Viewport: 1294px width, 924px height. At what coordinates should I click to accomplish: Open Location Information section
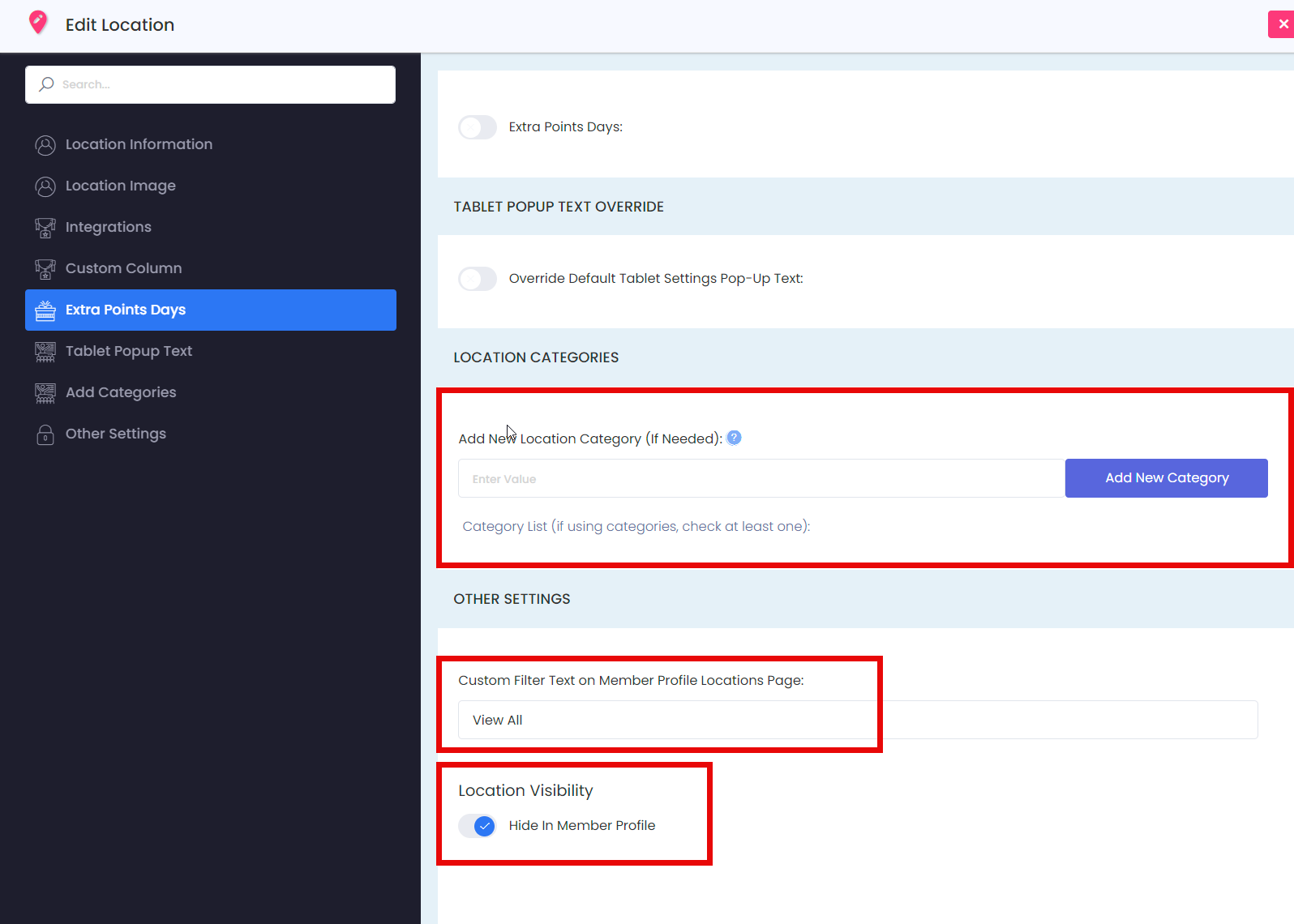[211, 144]
